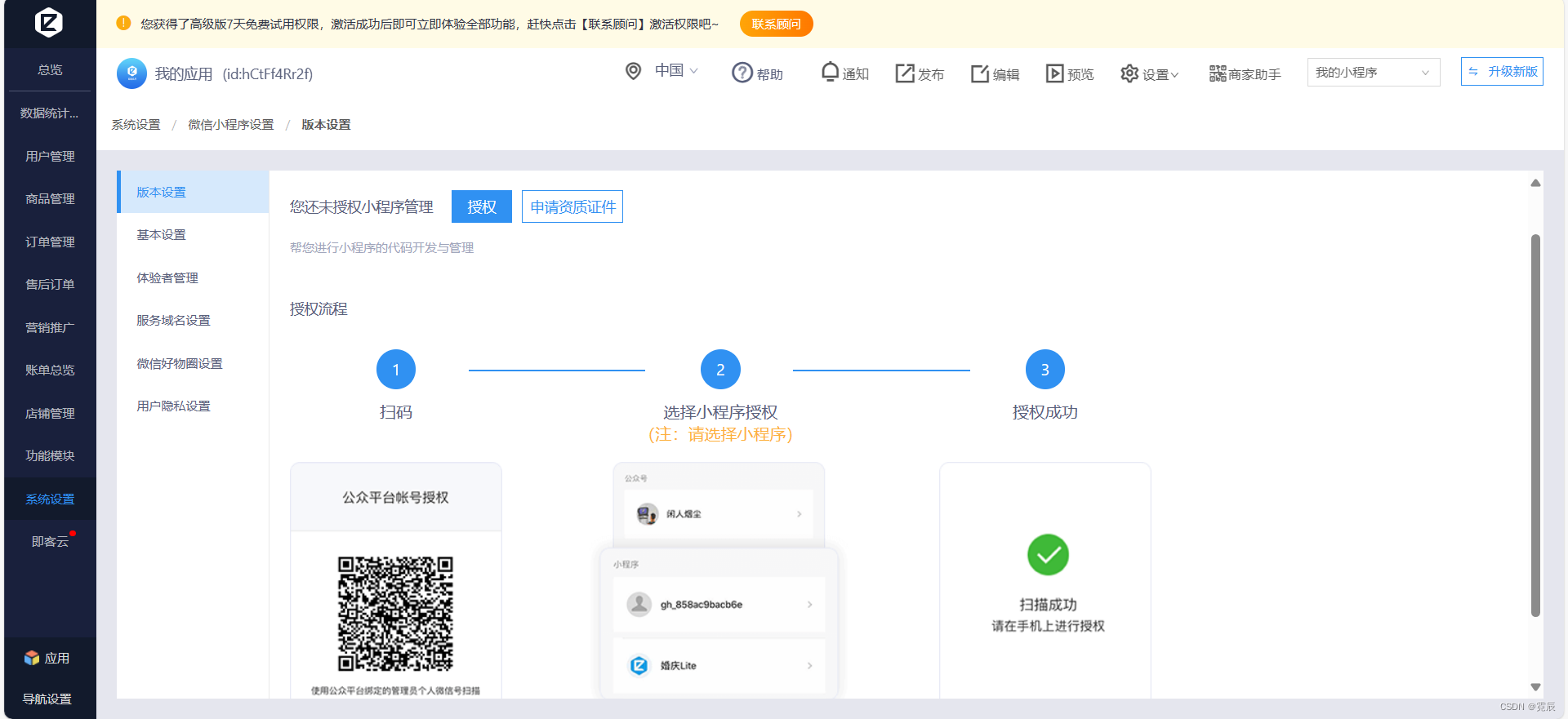Click the 预览 preview play icon
The height and width of the screenshot is (719, 1568).
click(1055, 73)
